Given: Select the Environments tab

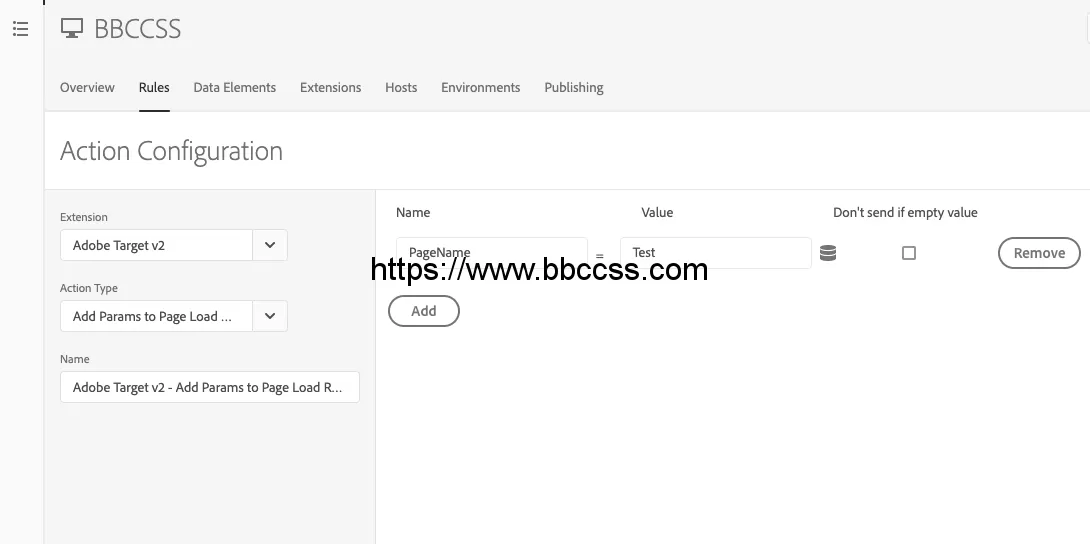Looking at the screenshot, I should 480,88.
